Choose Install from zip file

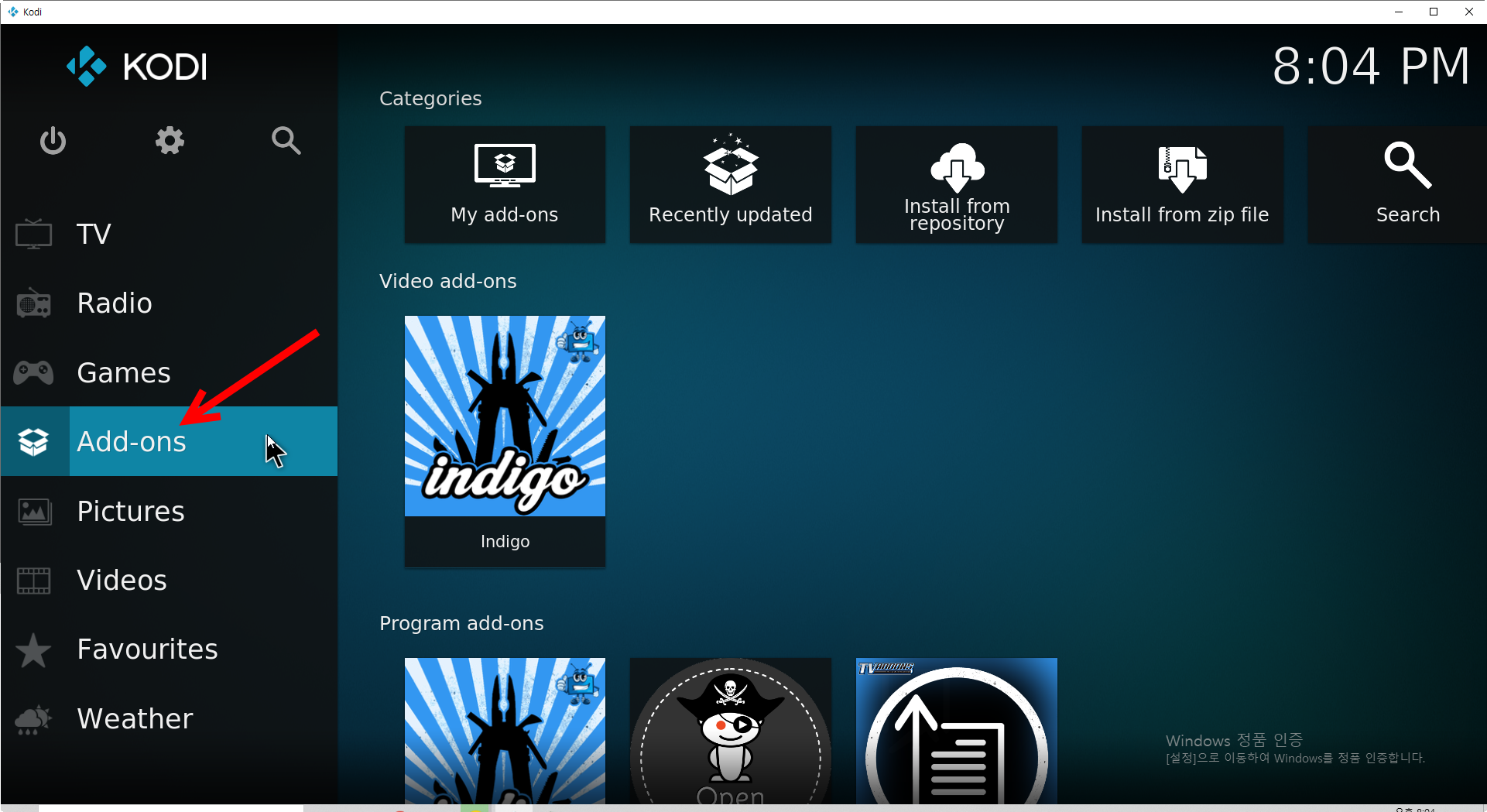[x=1182, y=185]
